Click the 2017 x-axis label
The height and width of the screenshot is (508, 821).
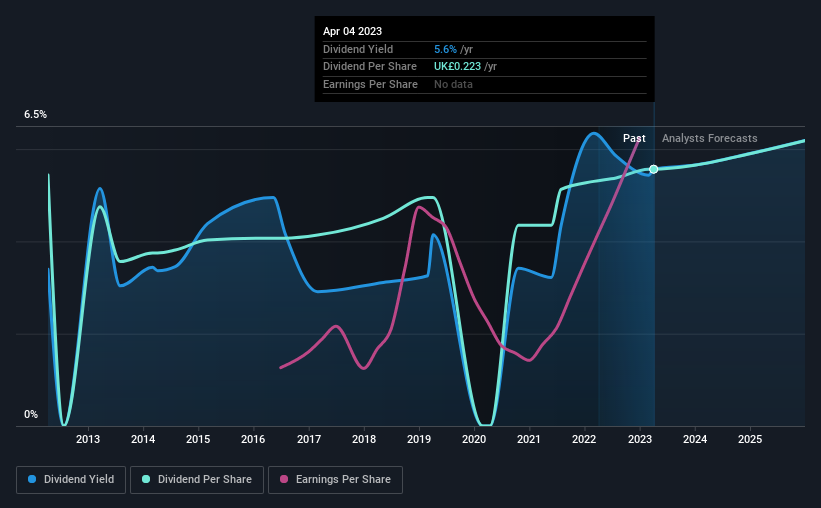[309, 439]
